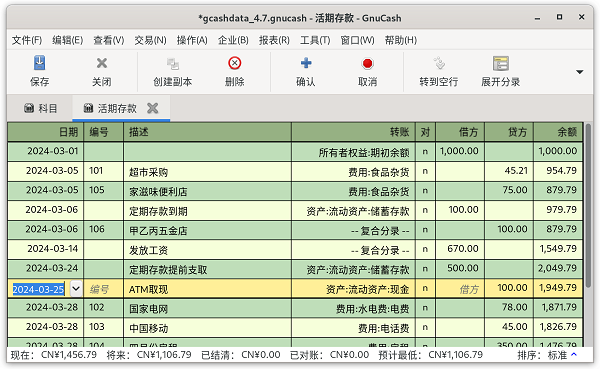Open the toolbar overflow arrow
Image resolution: width=600 pixels, height=369 pixels.
[580, 72]
